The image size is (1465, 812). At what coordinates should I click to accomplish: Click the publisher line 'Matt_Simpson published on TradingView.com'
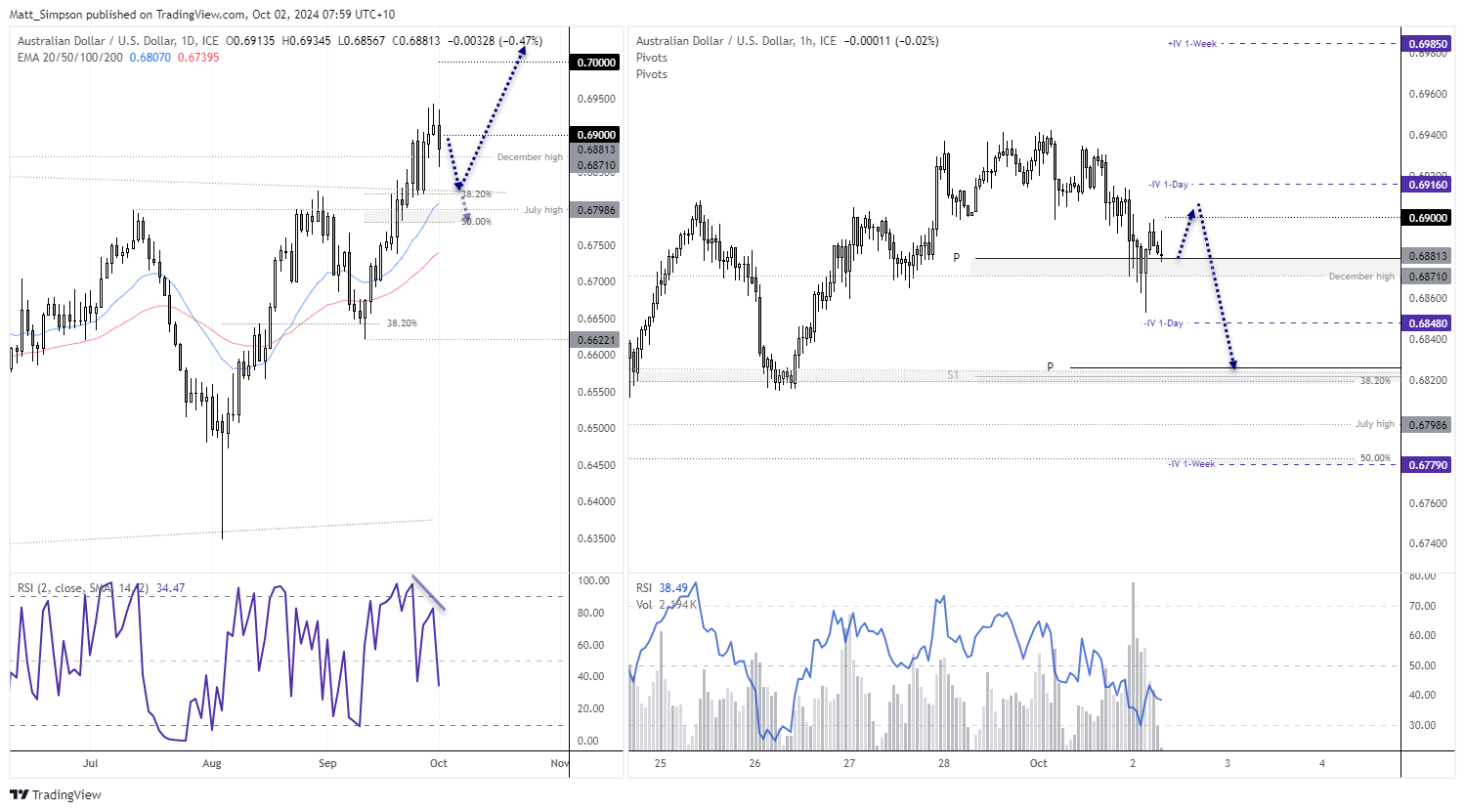tap(127, 15)
